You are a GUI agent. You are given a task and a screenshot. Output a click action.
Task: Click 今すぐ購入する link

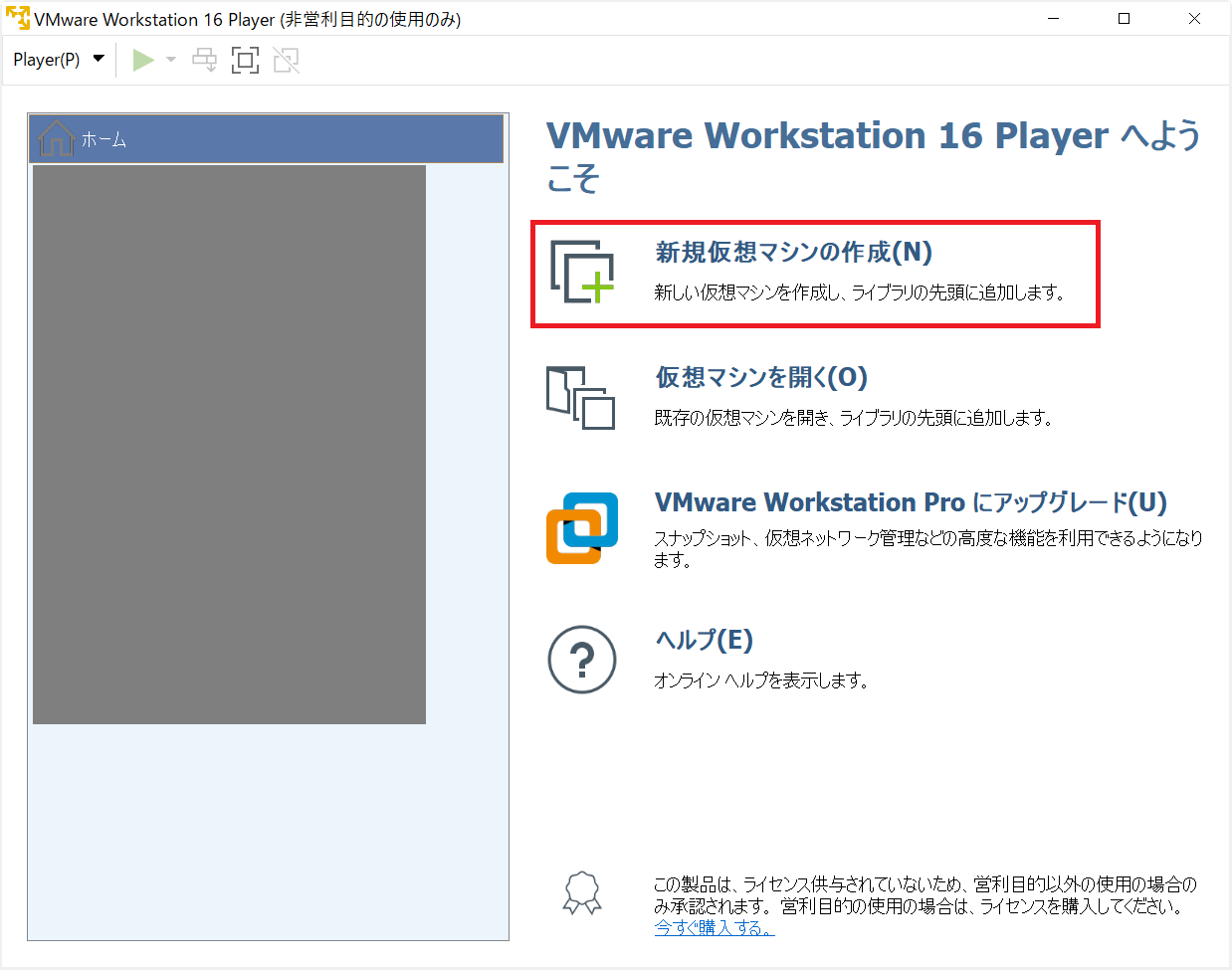click(714, 927)
